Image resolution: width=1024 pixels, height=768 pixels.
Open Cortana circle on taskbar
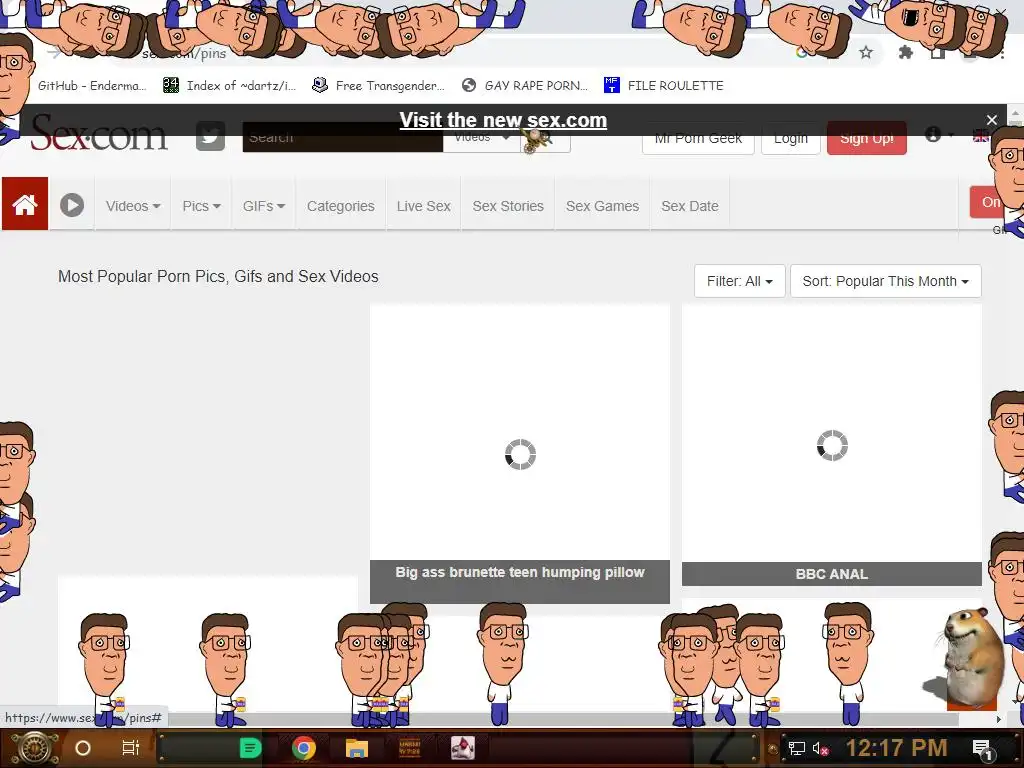tap(83, 748)
